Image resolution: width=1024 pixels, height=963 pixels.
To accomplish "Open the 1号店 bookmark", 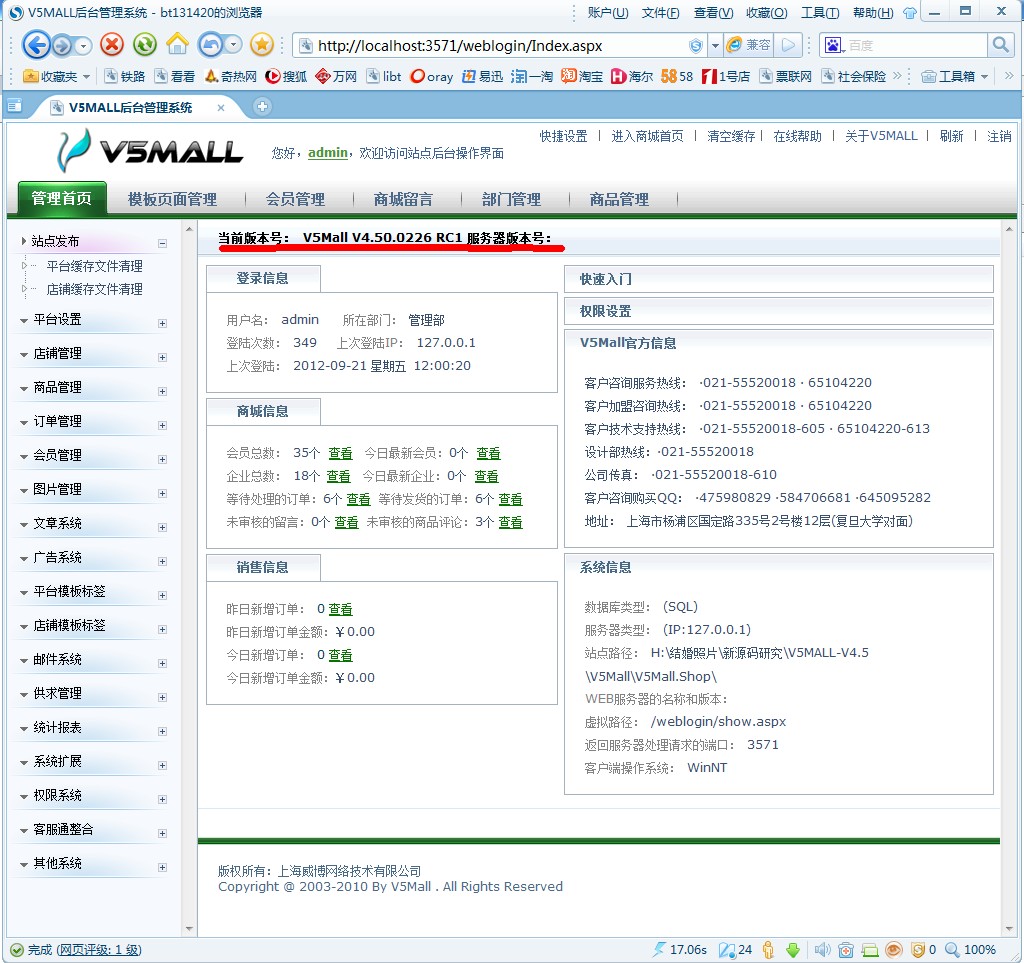I will click(x=726, y=76).
